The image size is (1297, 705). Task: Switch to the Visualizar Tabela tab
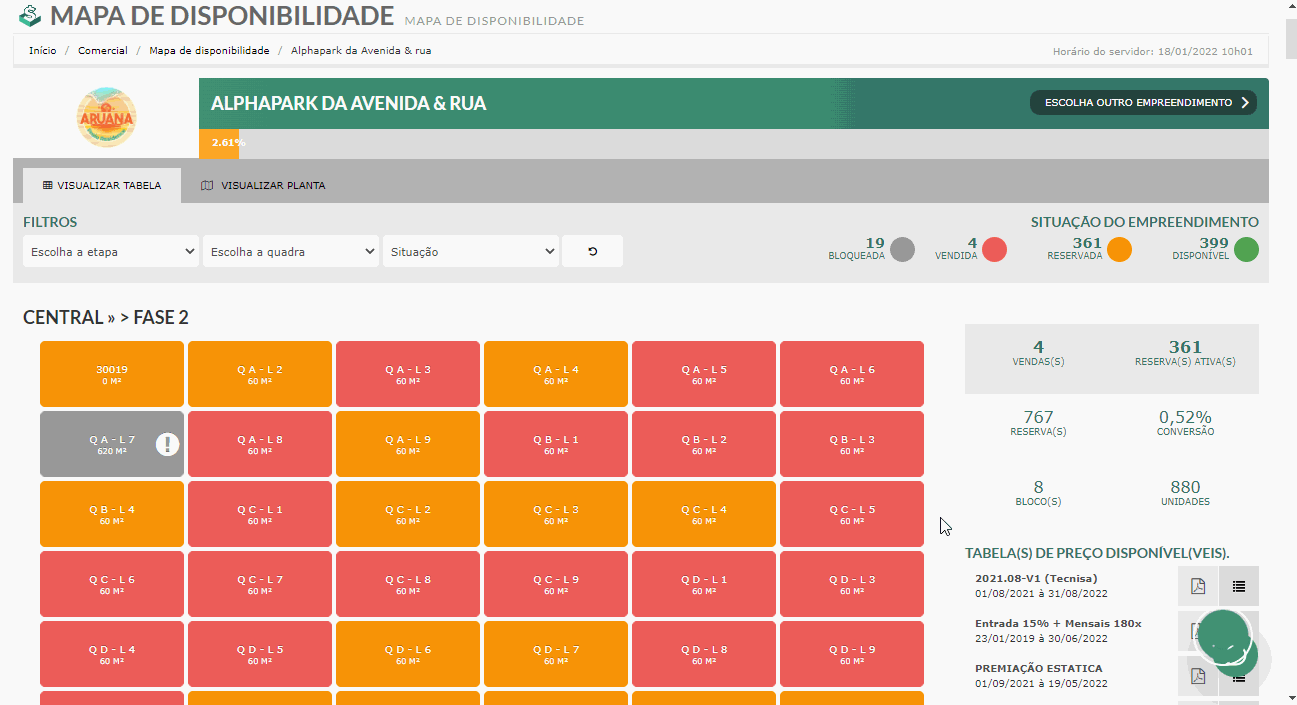102,185
